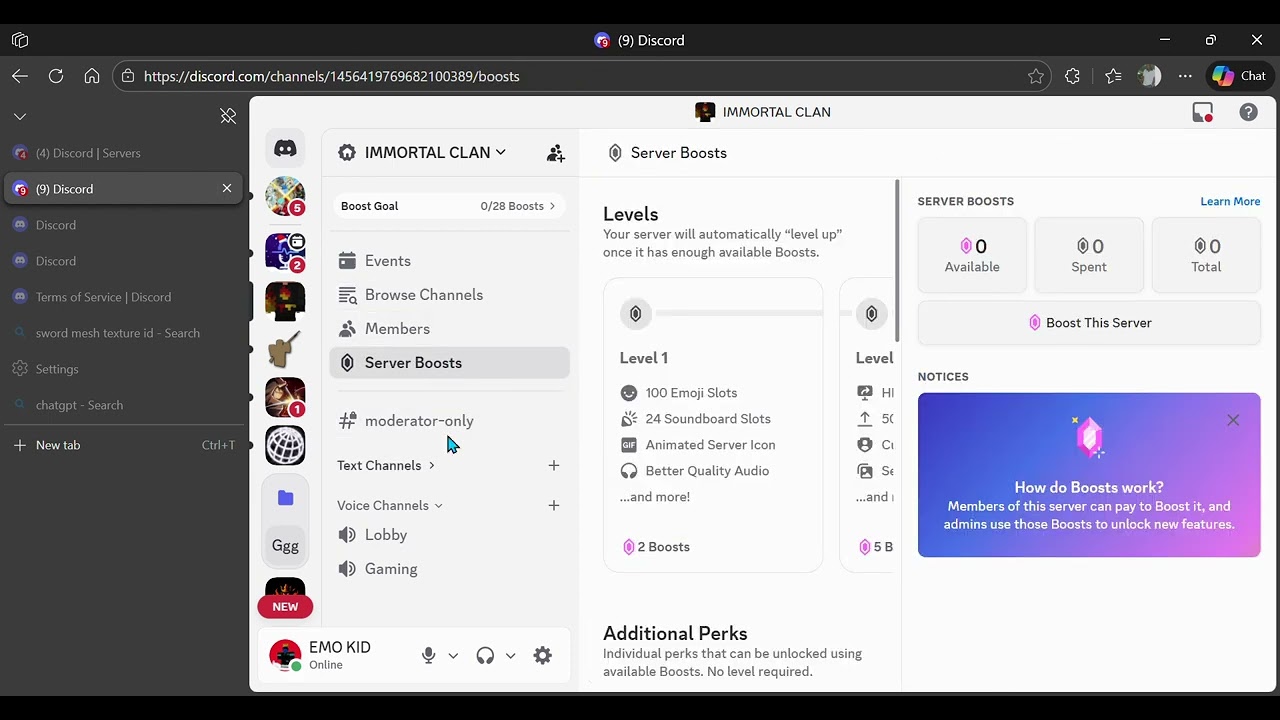Open Events in channel list
This screenshot has height=720, width=1280.
pyautogui.click(x=449, y=261)
